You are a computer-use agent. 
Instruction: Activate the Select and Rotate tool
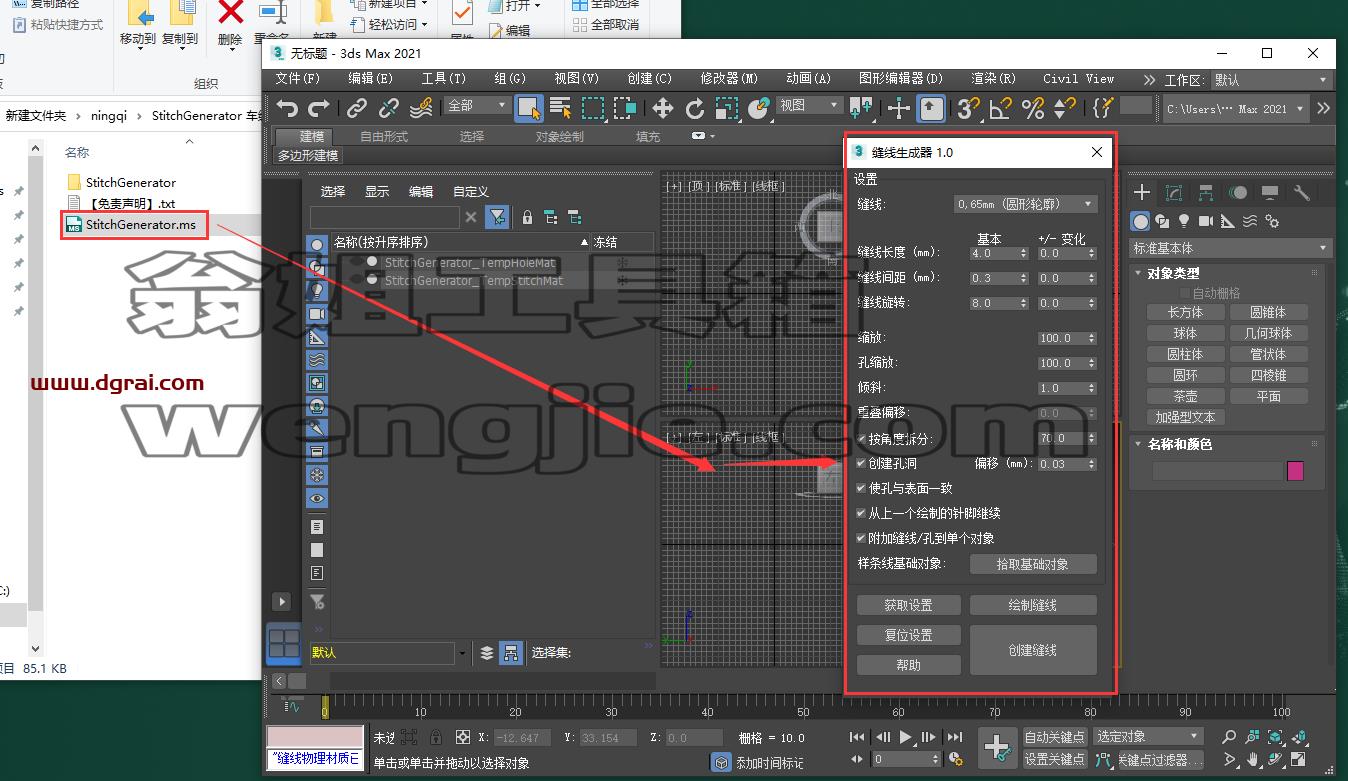click(x=695, y=108)
